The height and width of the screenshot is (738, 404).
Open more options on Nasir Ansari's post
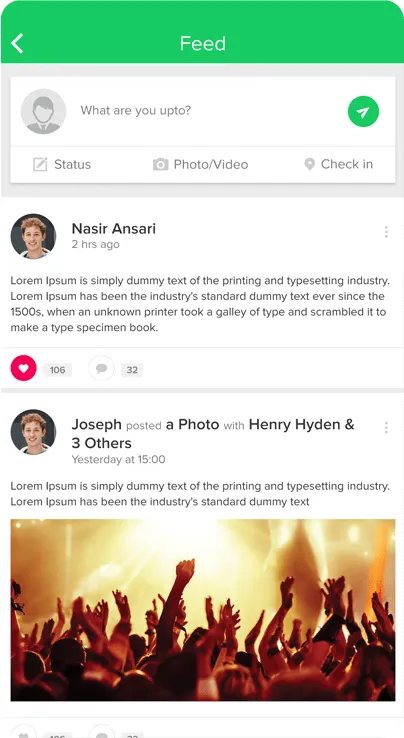[x=386, y=232]
